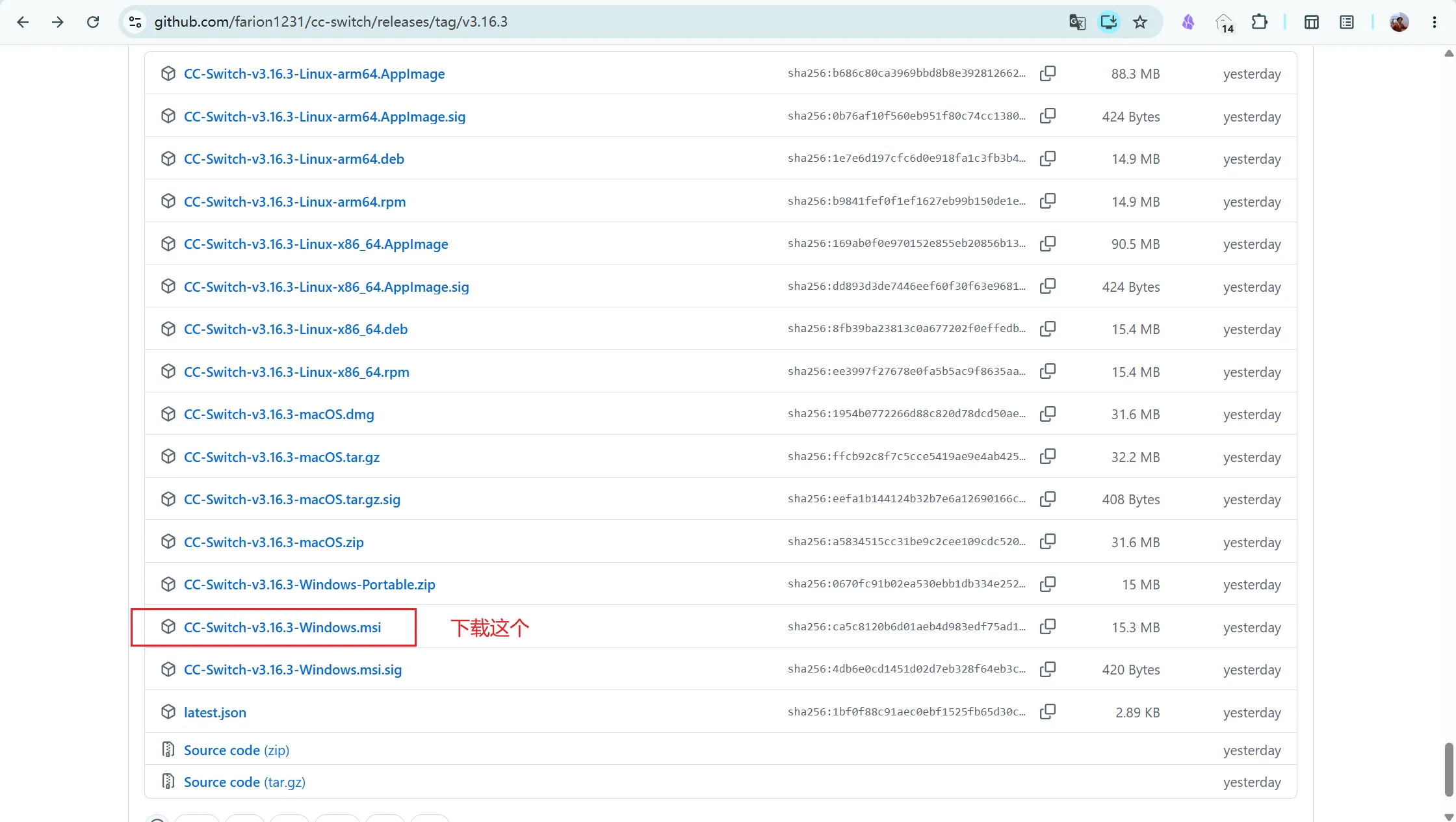The width and height of the screenshot is (1456, 822).
Task: Click the sha256 hash of macOS.dmg
Action: click(x=907, y=414)
